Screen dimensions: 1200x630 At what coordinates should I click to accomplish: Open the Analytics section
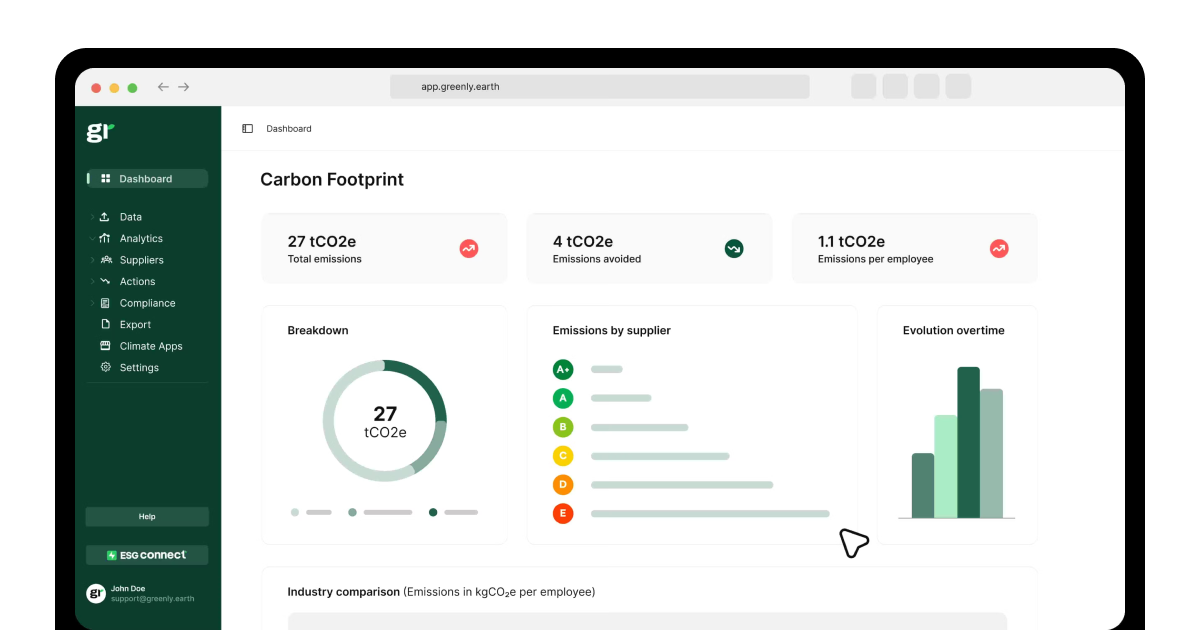tap(141, 238)
